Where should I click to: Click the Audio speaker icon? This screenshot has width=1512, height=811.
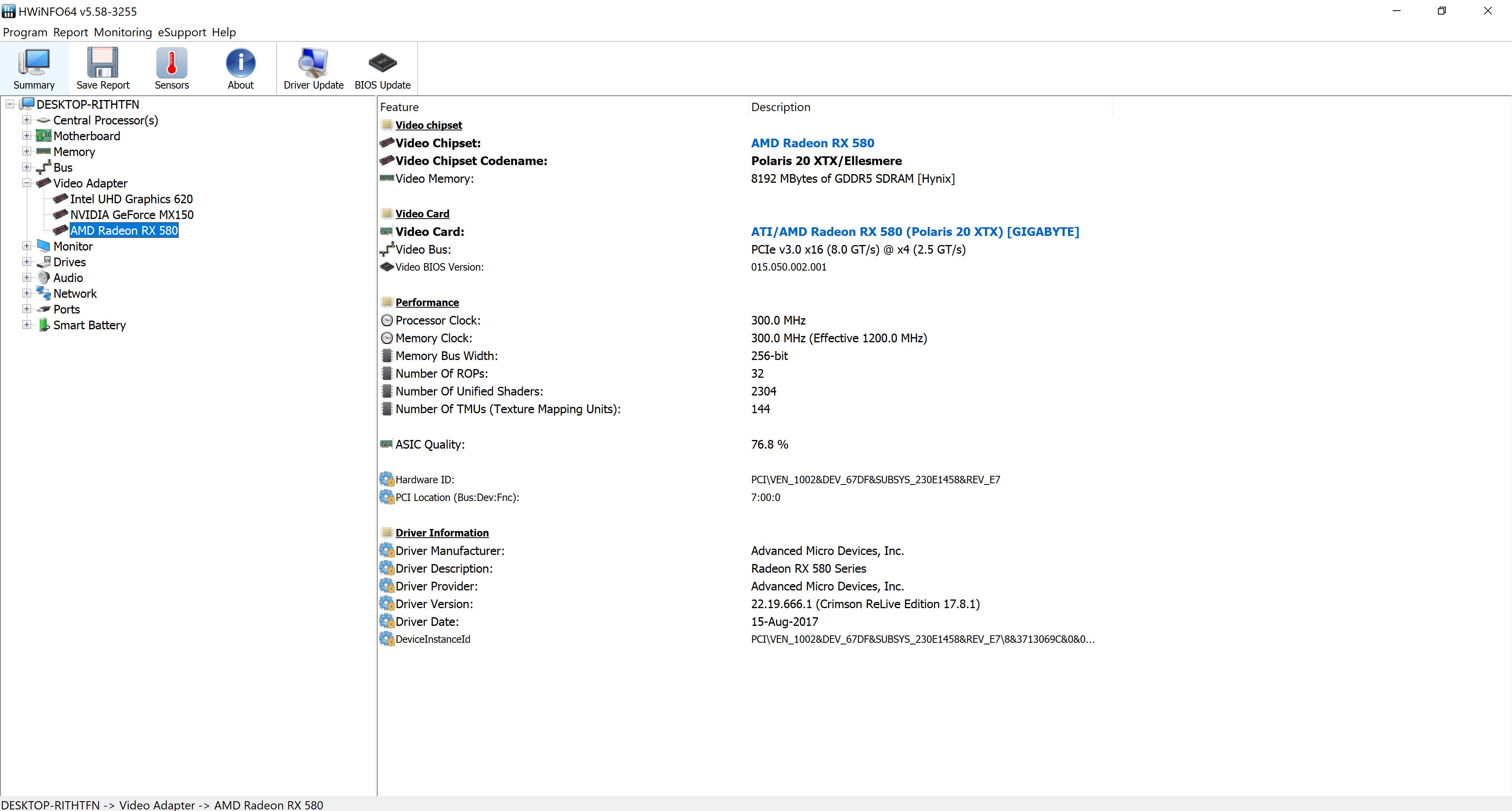coord(43,278)
